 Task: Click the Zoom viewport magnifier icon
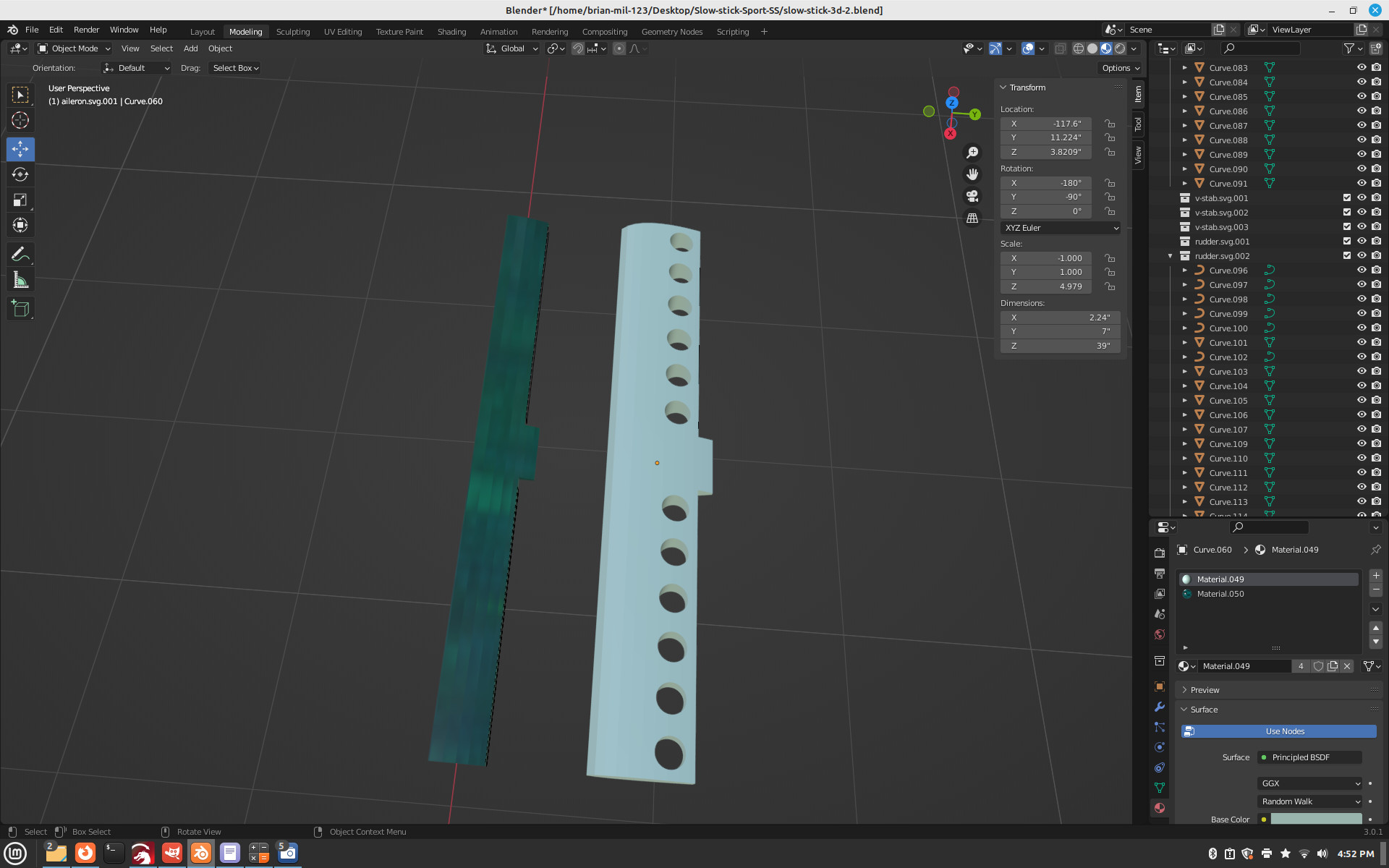coord(972,153)
